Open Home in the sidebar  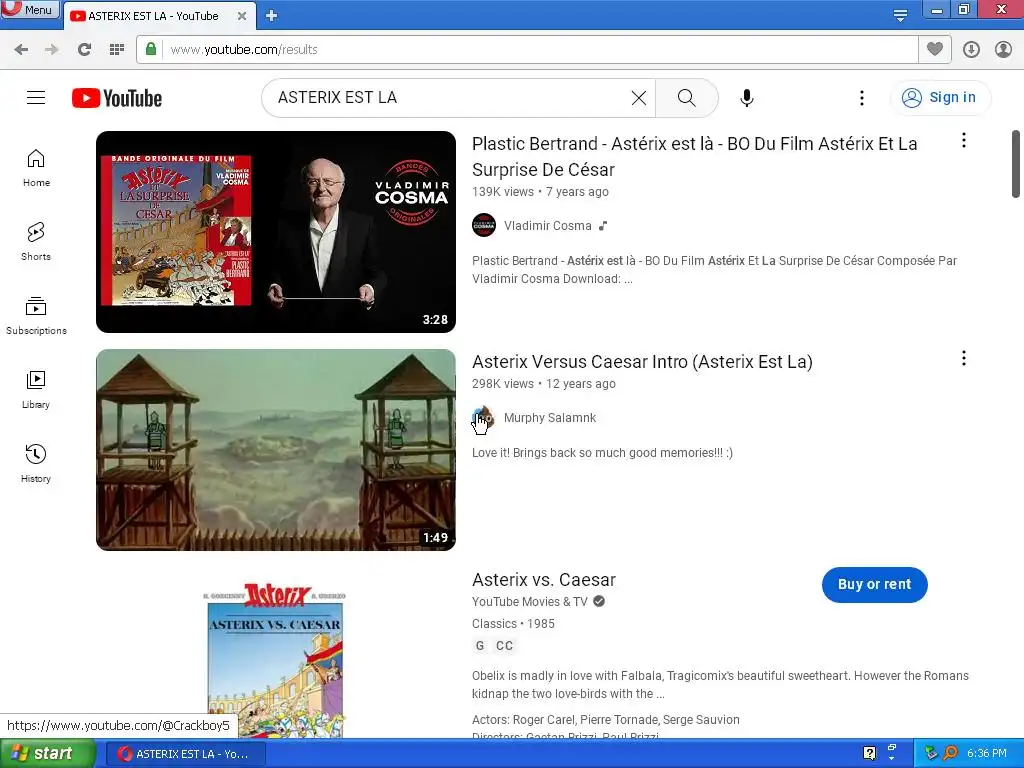tap(36, 168)
